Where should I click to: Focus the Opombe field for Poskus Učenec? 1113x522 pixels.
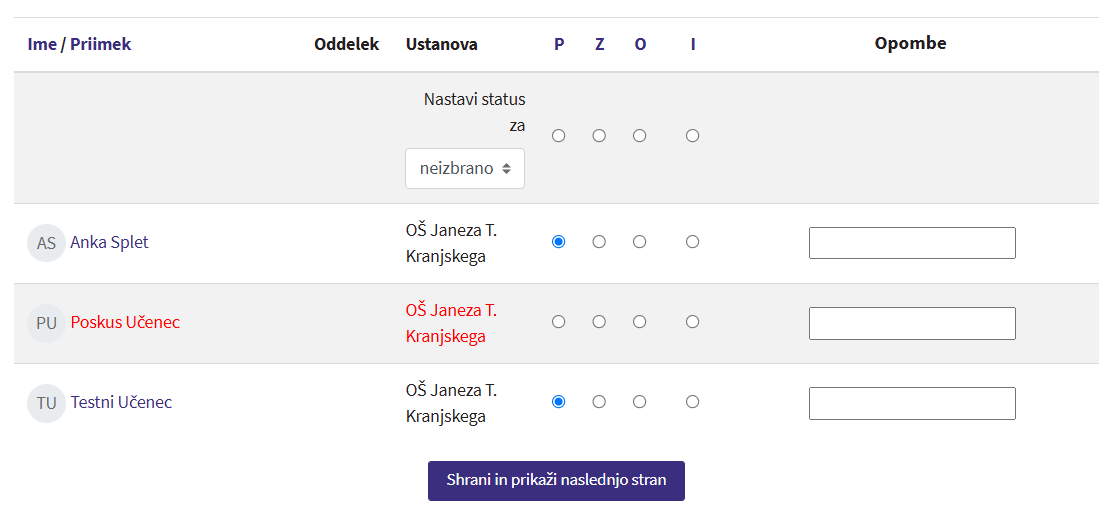[912, 323]
